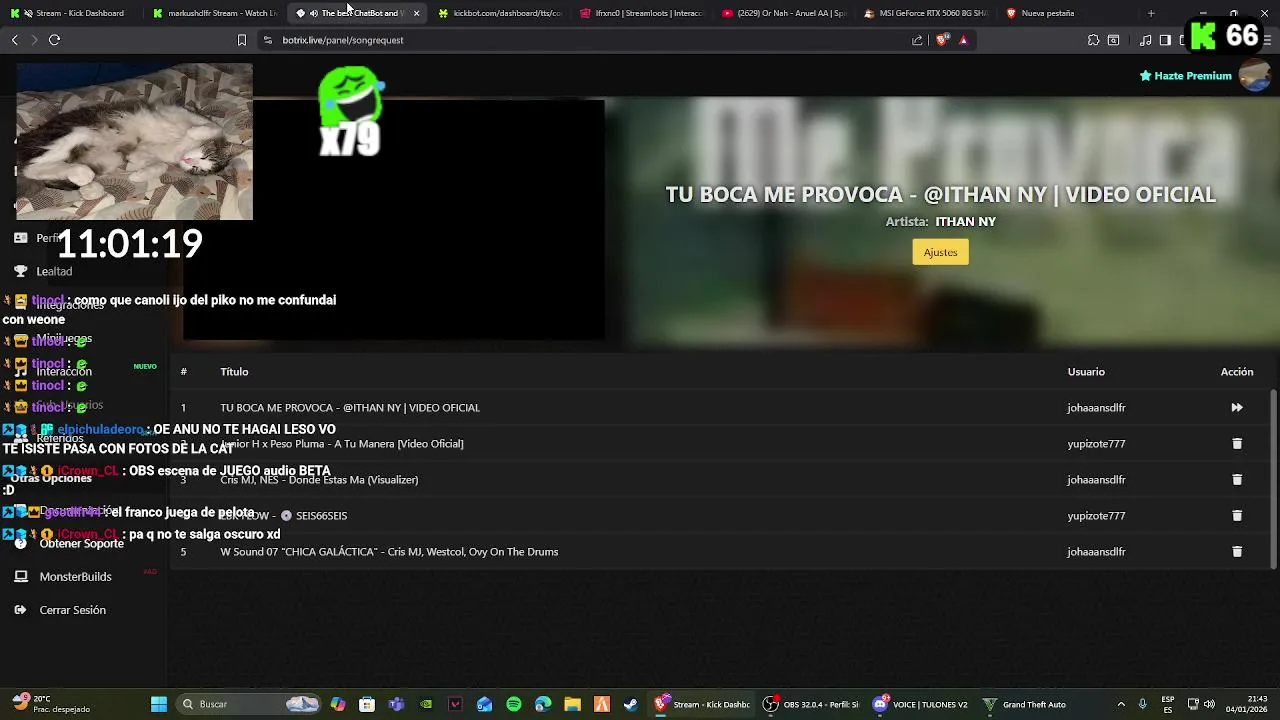Open the Discord VOICE | TULONES V2 taskbar window
The width and height of the screenshot is (1280, 720).
coord(920,704)
